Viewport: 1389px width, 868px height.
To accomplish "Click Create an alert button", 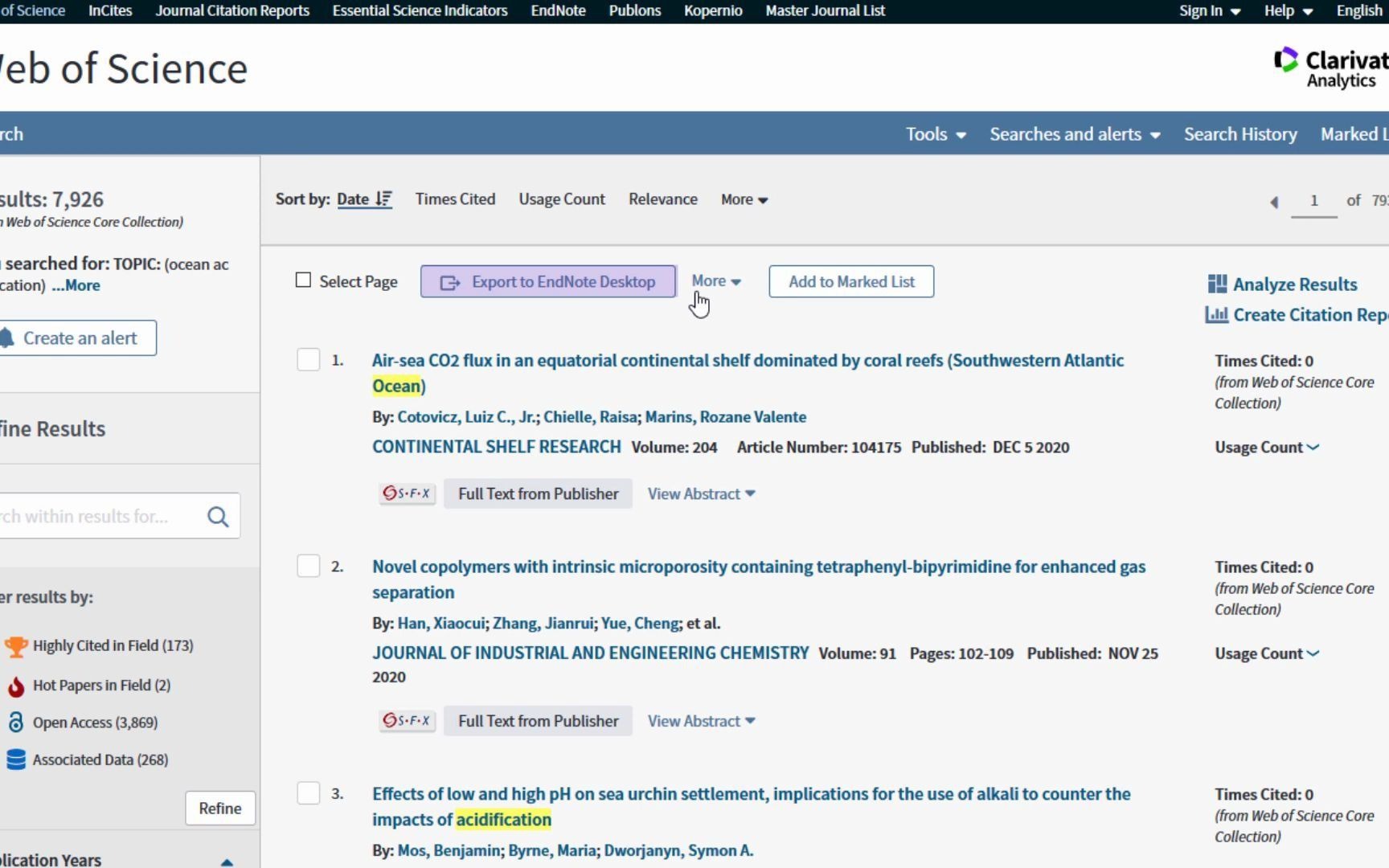I will point(78,338).
